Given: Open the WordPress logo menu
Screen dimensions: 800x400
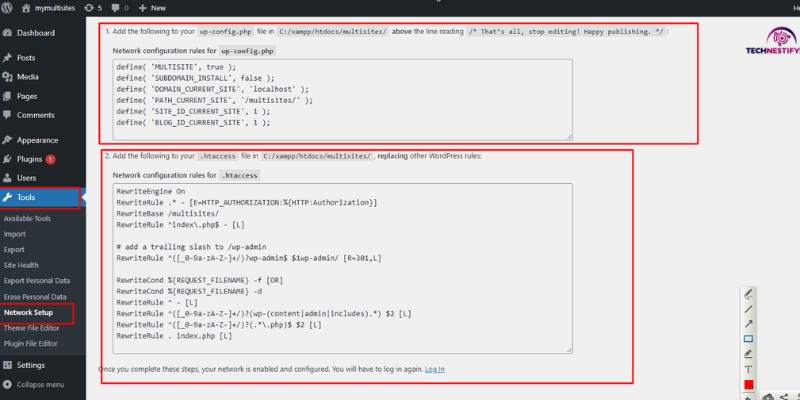Looking at the screenshot, I should tap(7, 8).
